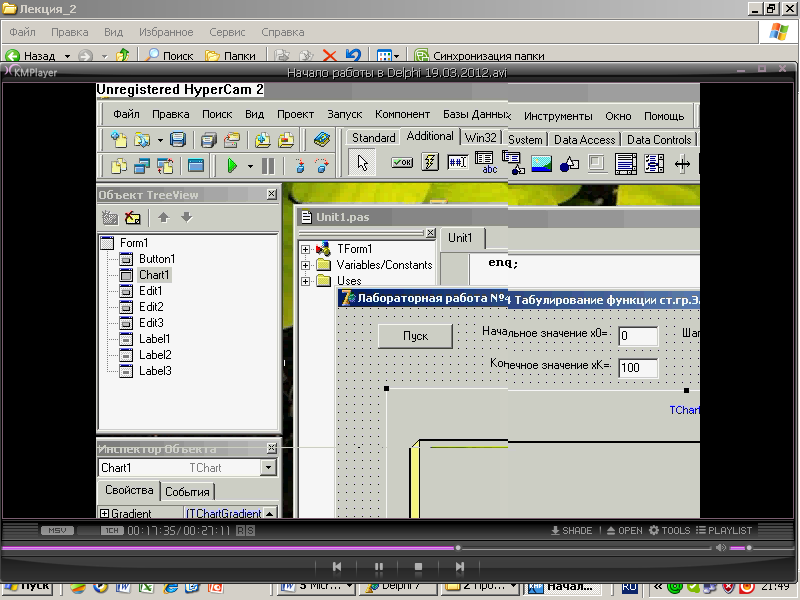The image size is (800, 600).
Task: Skip to previous track in KMPlayer
Action: (x=337, y=567)
